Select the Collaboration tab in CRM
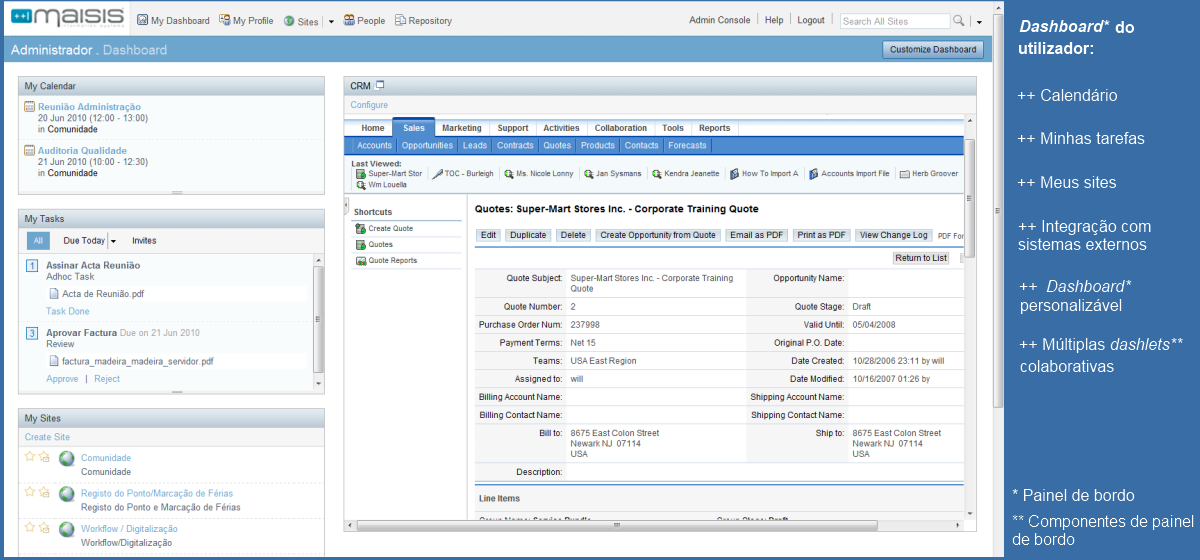The width and height of the screenshot is (1200, 560). 621,128
